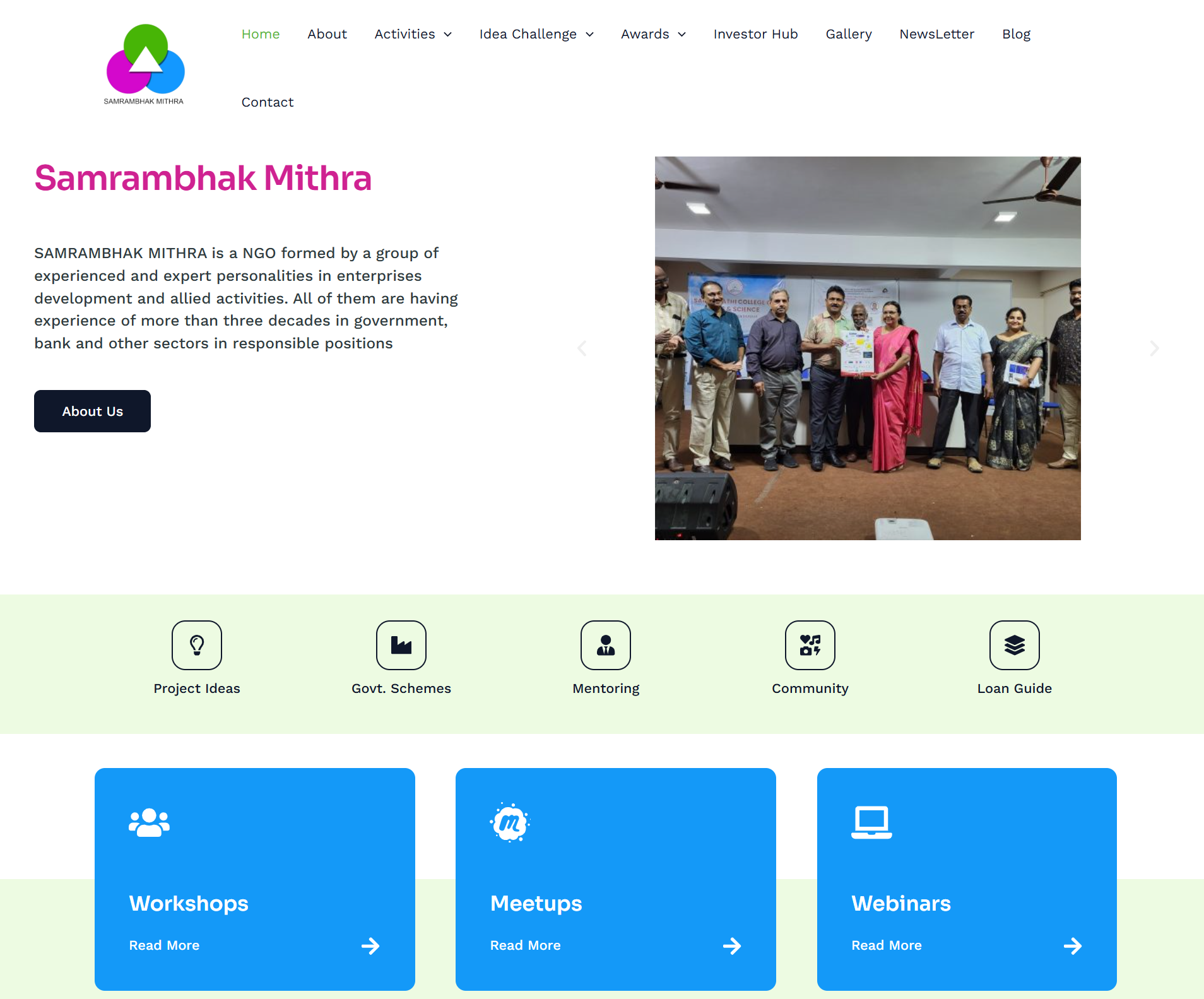
Task: Click the Webinars laptop icon
Action: click(x=871, y=822)
